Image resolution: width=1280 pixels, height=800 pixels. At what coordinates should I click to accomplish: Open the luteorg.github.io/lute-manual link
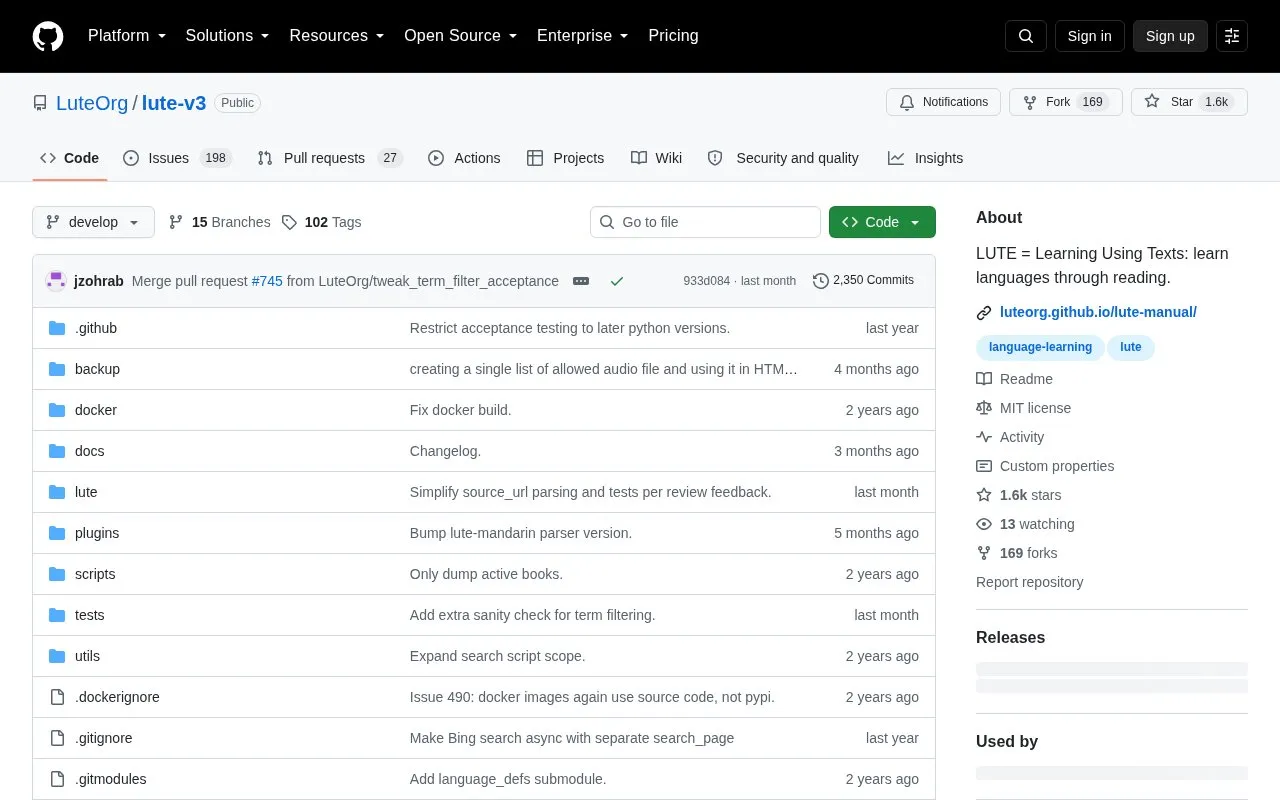tap(1098, 312)
